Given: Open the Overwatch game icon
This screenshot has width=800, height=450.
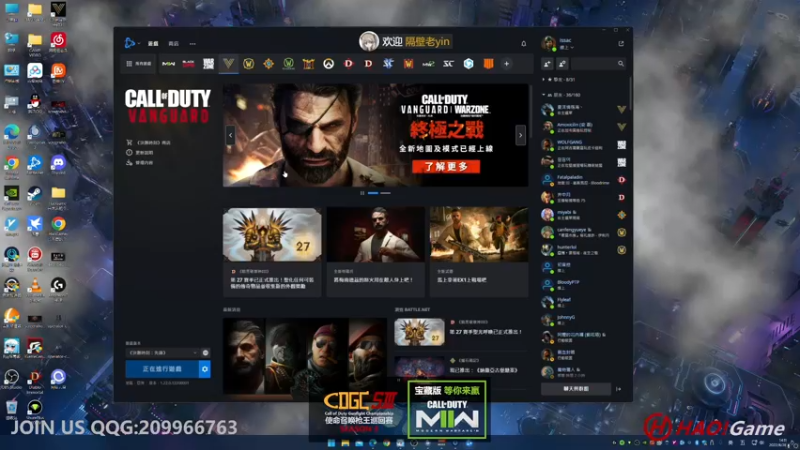Looking at the screenshot, I should click(x=329, y=64).
